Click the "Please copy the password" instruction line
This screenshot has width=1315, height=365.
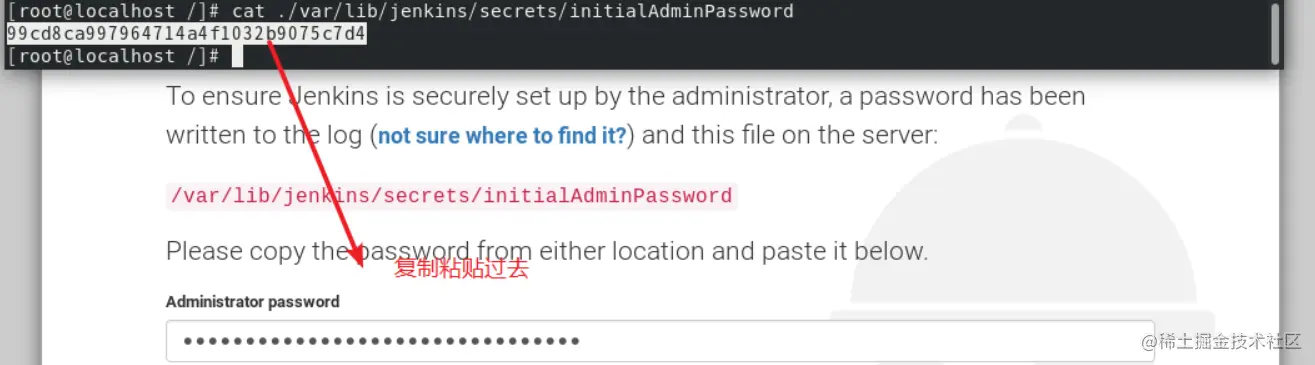point(547,250)
